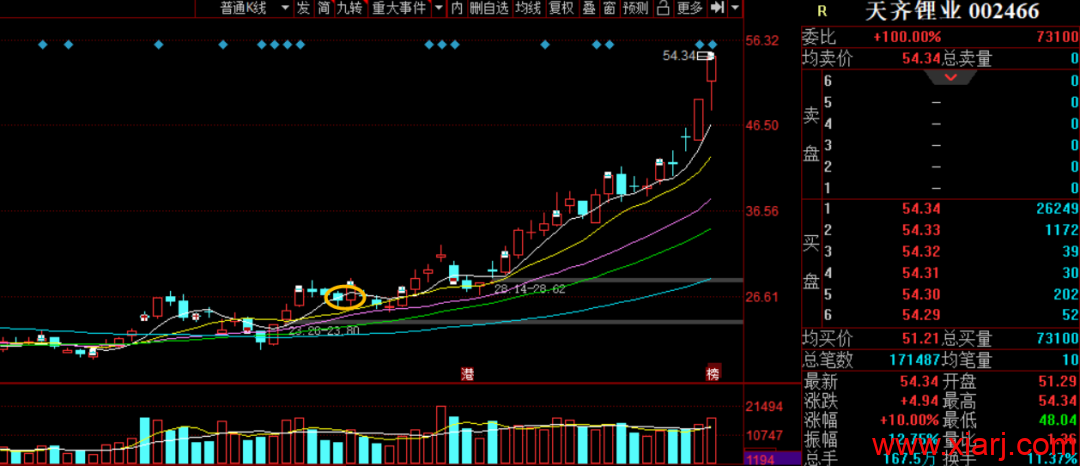Click the 预测 forecast button
Screen dimensions: 1080x466
[635, 8]
